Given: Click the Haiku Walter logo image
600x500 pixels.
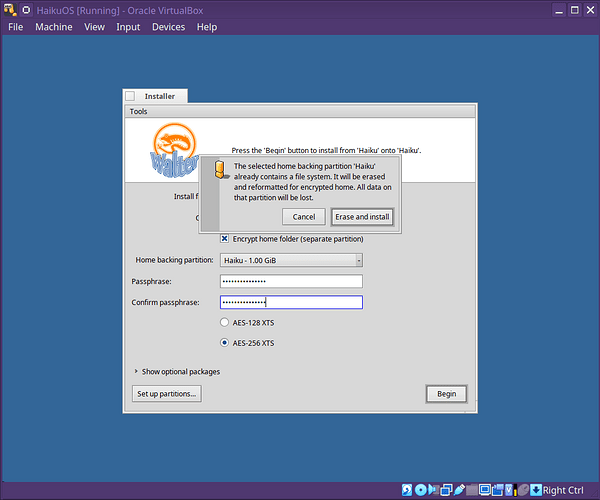Looking at the screenshot, I should point(175,150).
